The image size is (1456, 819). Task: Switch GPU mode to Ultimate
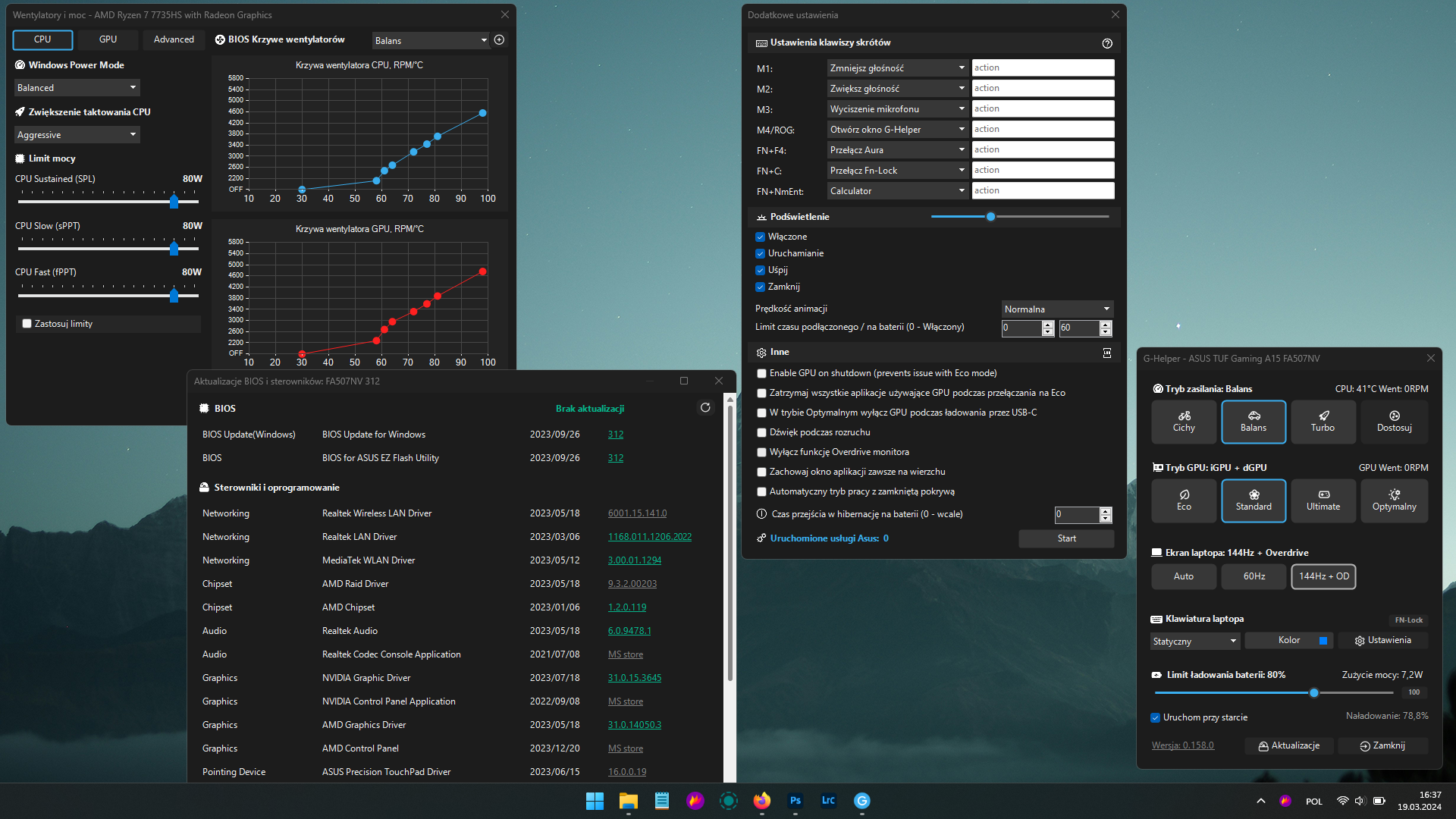coord(1323,500)
